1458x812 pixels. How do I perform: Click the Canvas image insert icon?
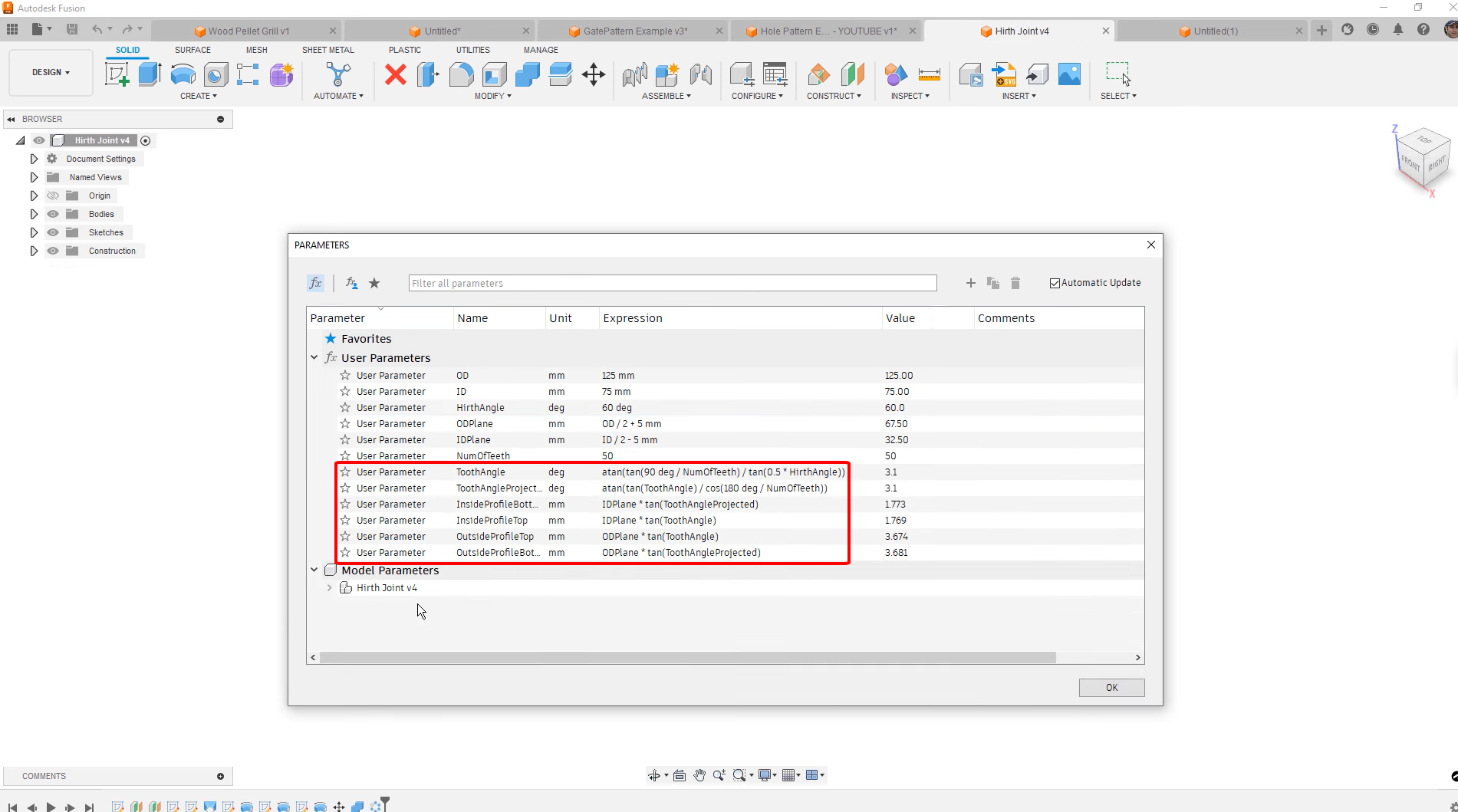click(x=1069, y=74)
